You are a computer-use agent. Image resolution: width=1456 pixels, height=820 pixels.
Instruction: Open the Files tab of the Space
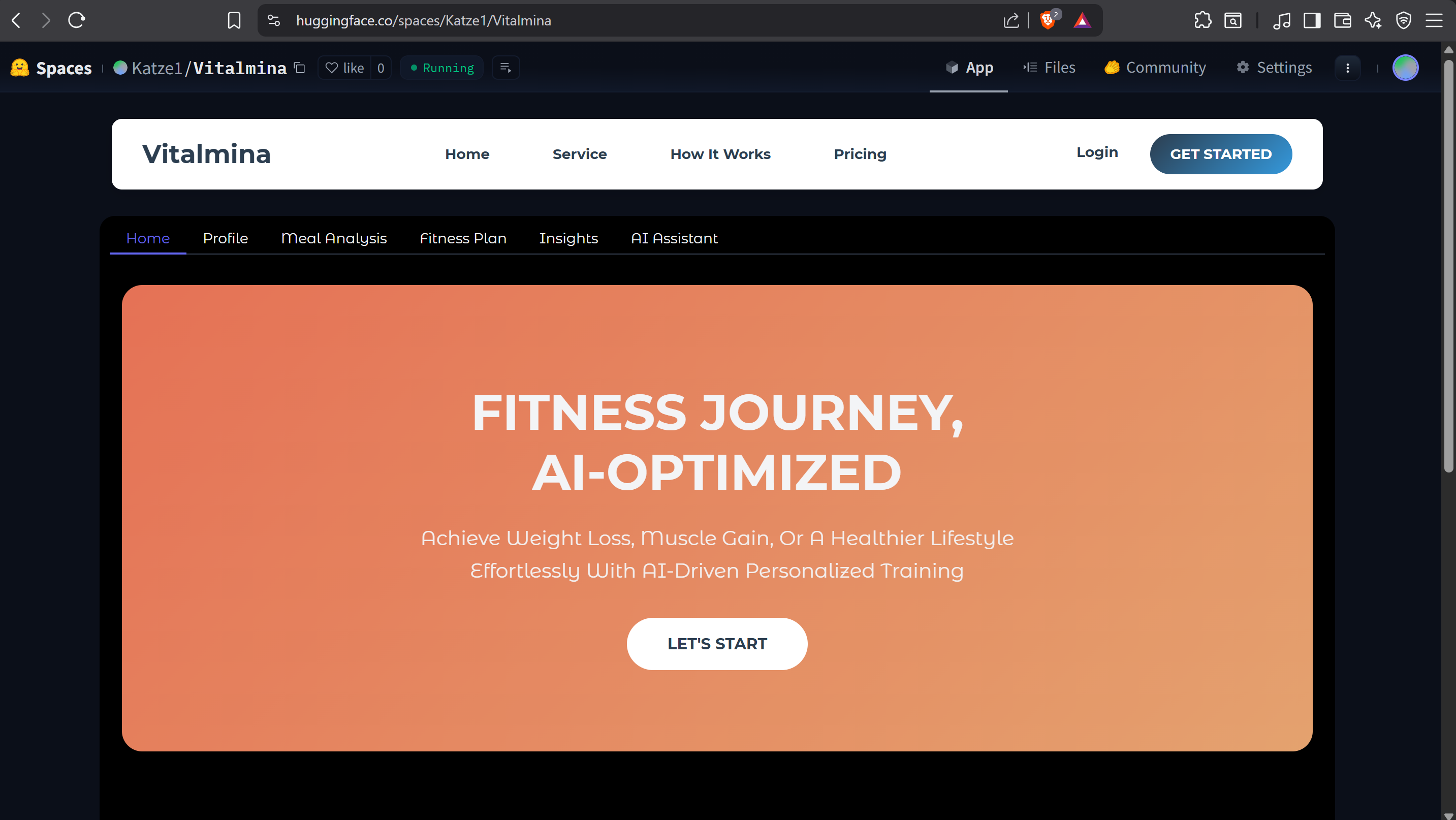tap(1049, 67)
